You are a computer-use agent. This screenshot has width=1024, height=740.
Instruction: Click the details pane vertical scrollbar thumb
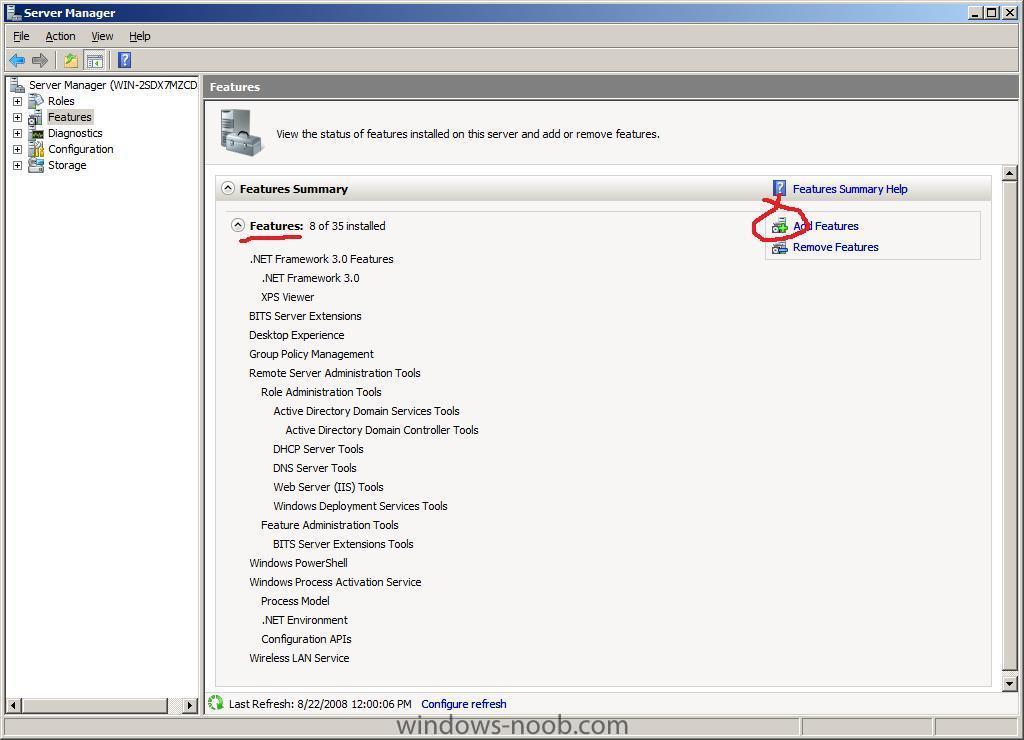[1010, 426]
